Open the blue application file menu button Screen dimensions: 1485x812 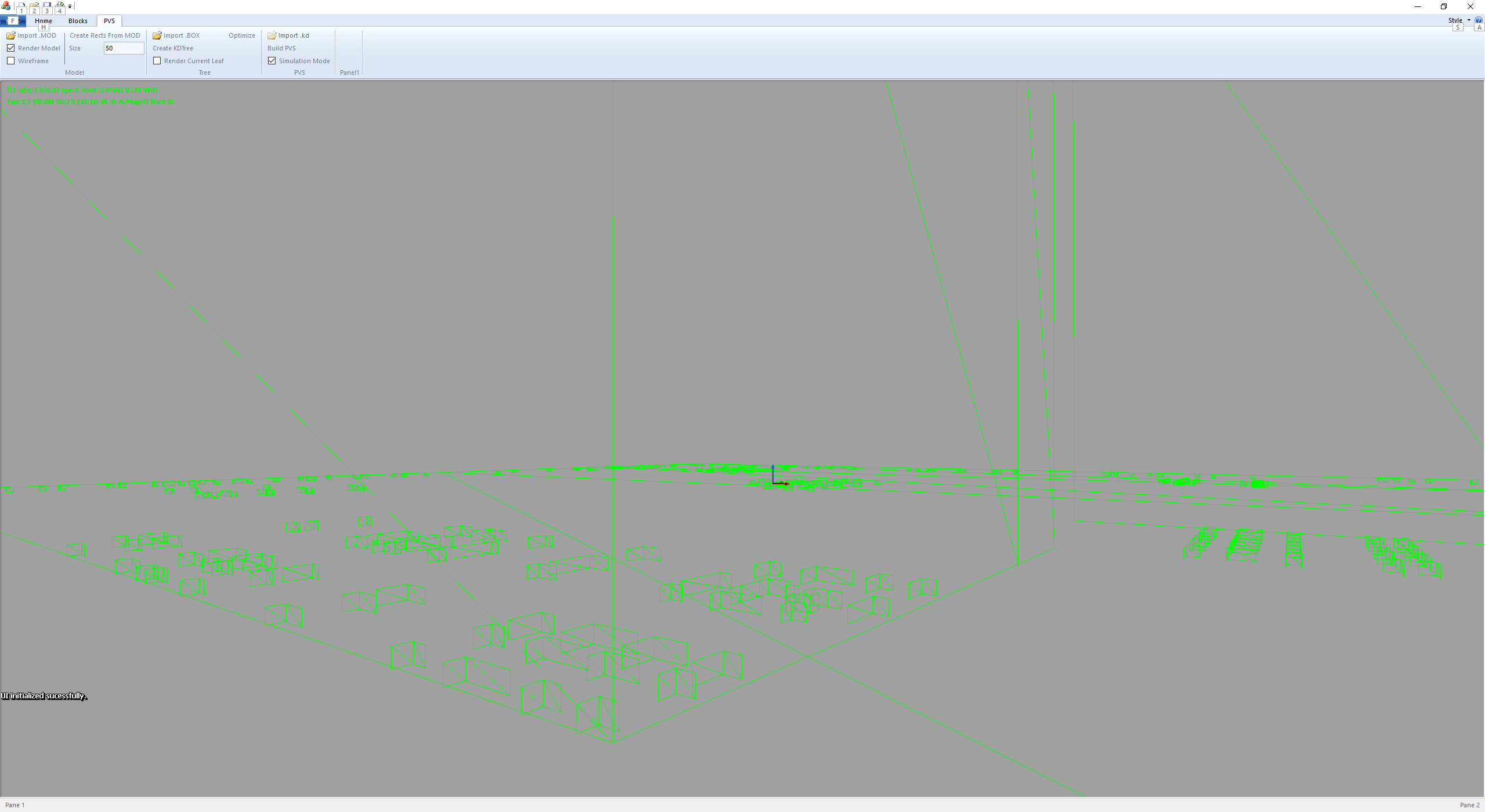click(12, 21)
